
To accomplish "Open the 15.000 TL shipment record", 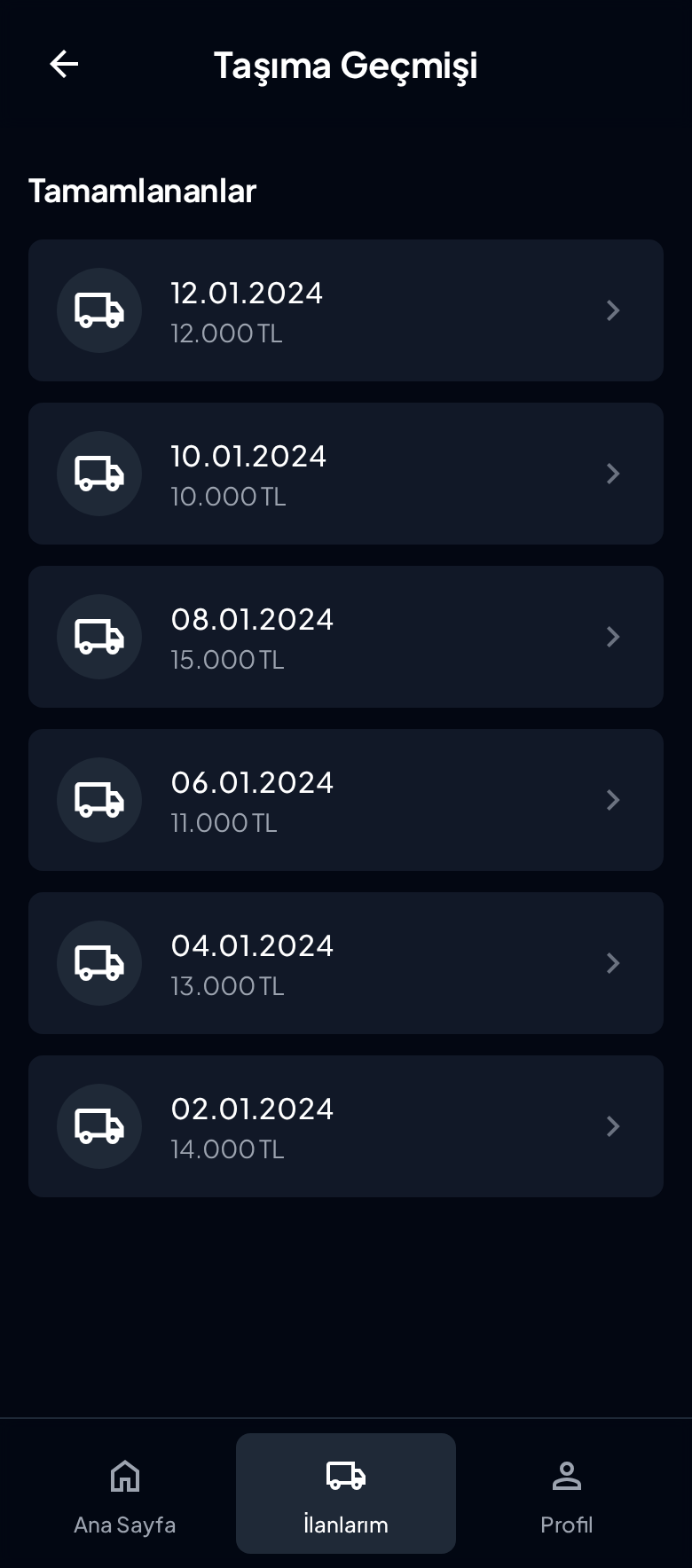I will [346, 637].
